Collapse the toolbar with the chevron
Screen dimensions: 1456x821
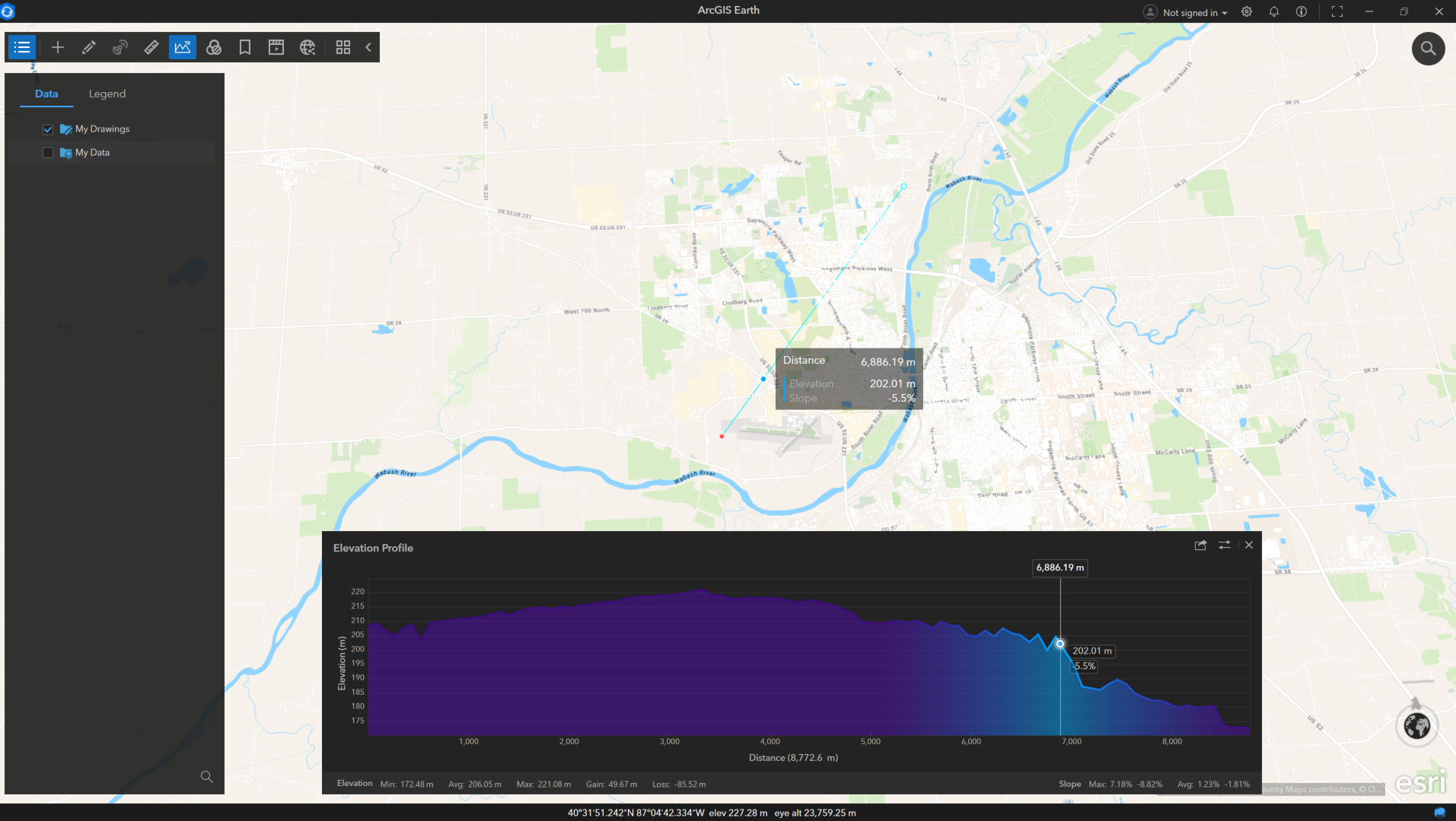tap(368, 47)
